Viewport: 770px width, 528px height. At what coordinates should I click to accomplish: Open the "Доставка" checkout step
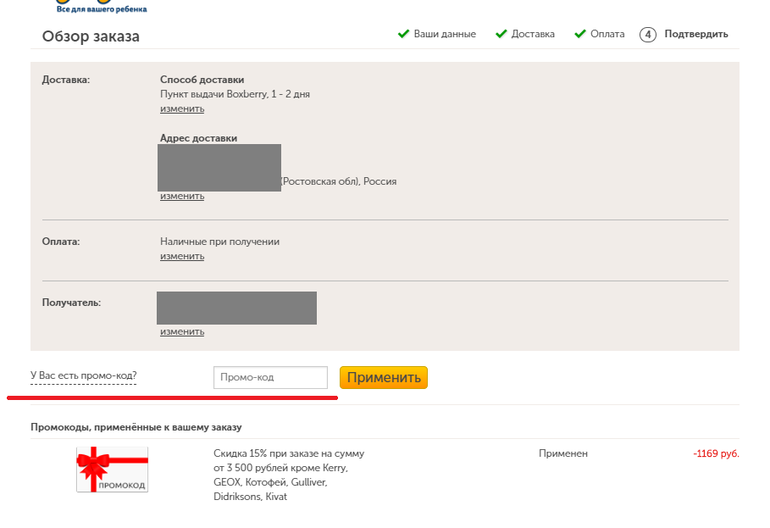[532, 34]
